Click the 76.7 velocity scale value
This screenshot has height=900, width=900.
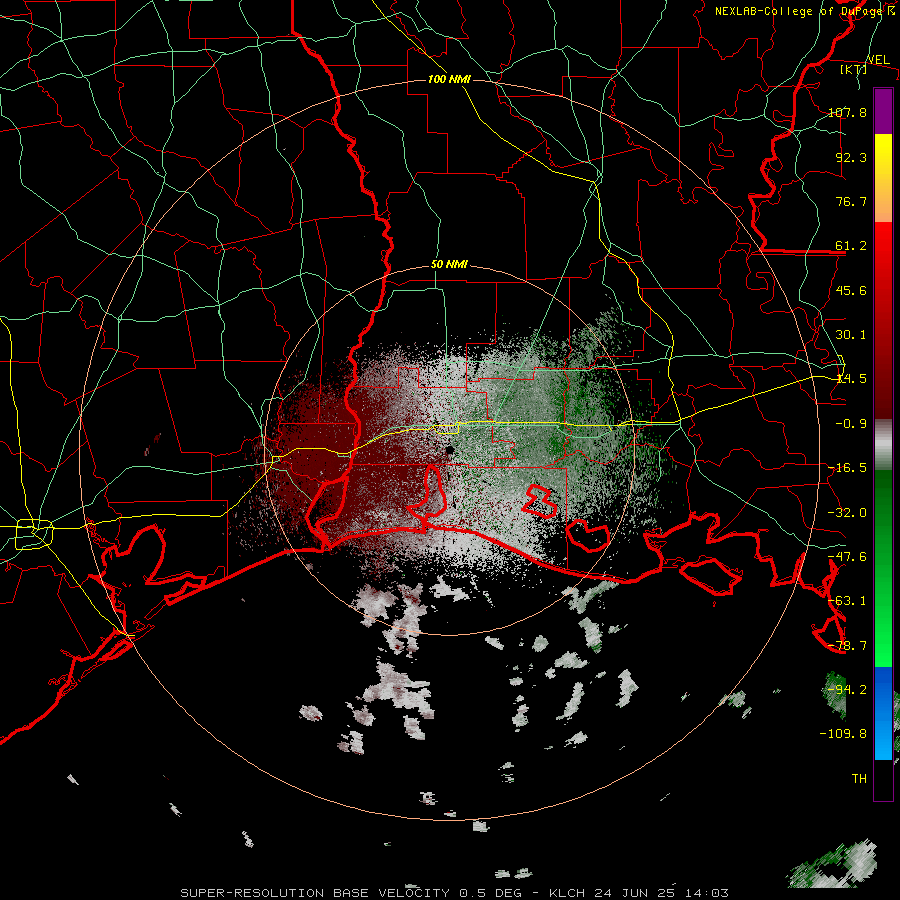pos(851,201)
